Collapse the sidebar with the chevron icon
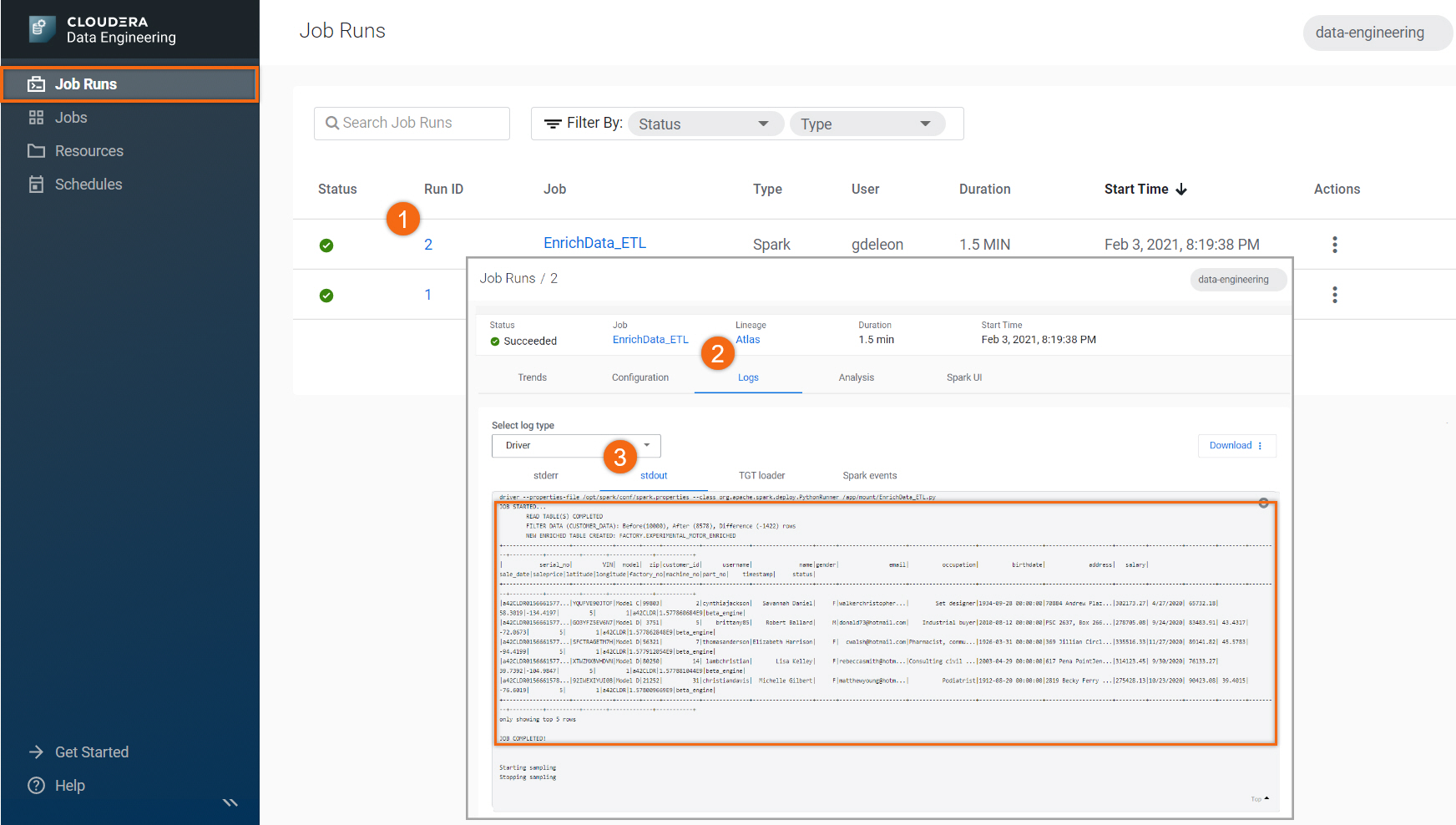The image size is (1456, 825). pyautogui.click(x=230, y=802)
